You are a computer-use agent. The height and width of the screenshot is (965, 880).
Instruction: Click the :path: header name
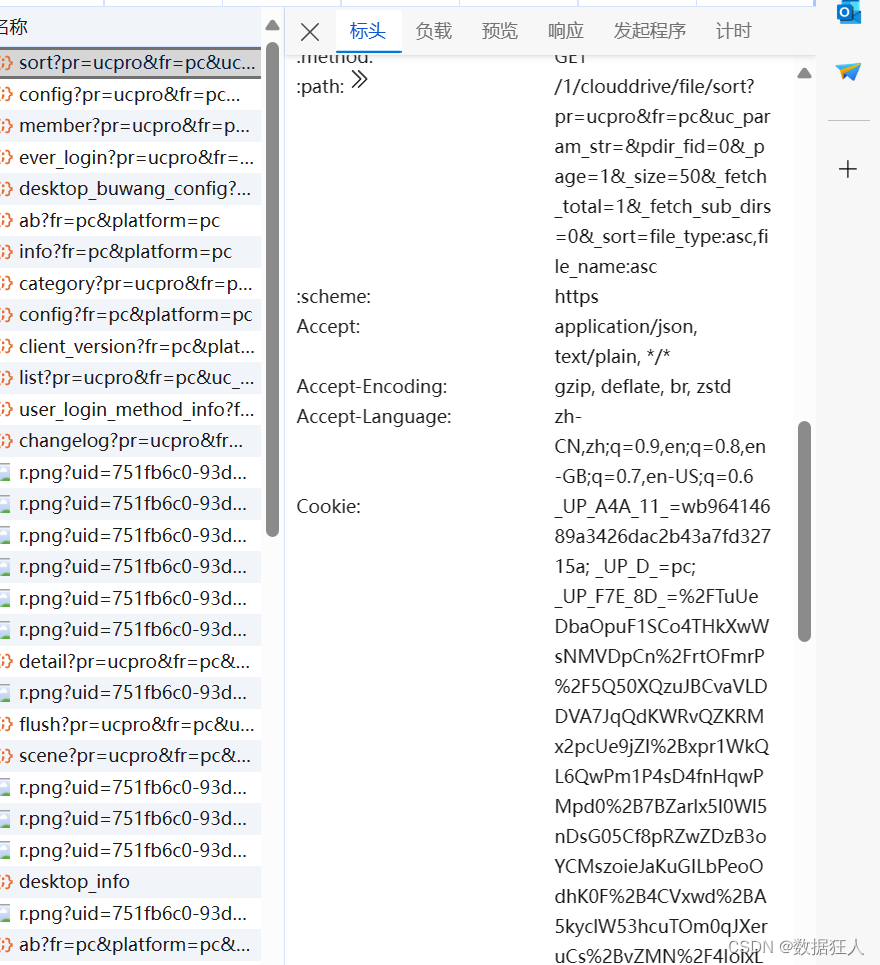click(x=321, y=87)
